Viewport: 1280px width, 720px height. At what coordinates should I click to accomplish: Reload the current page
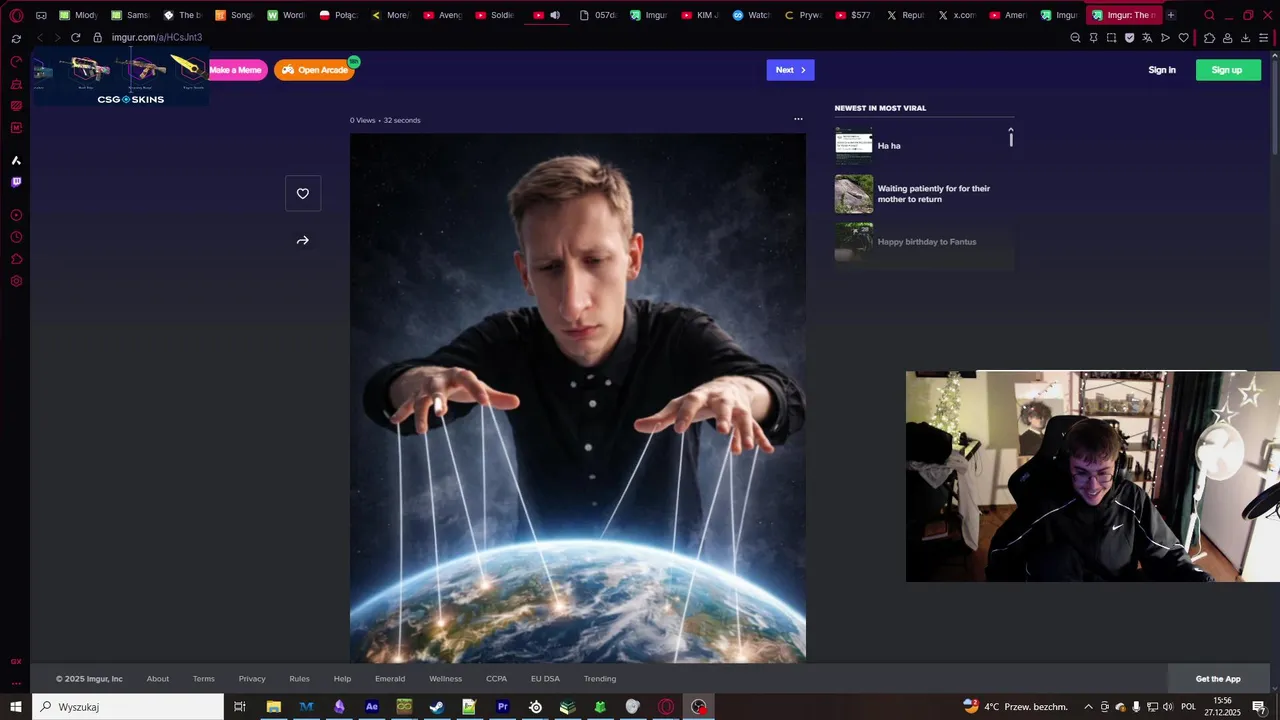coord(75,37)
